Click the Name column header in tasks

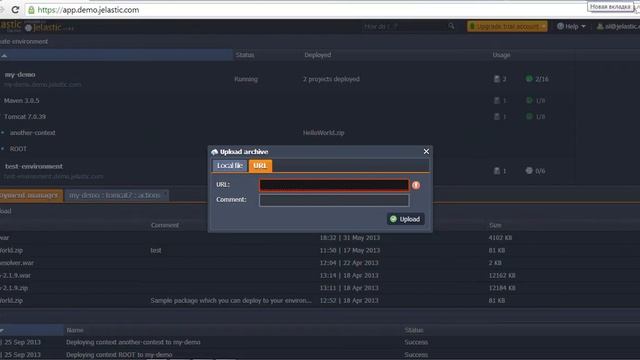pos(75,330)
